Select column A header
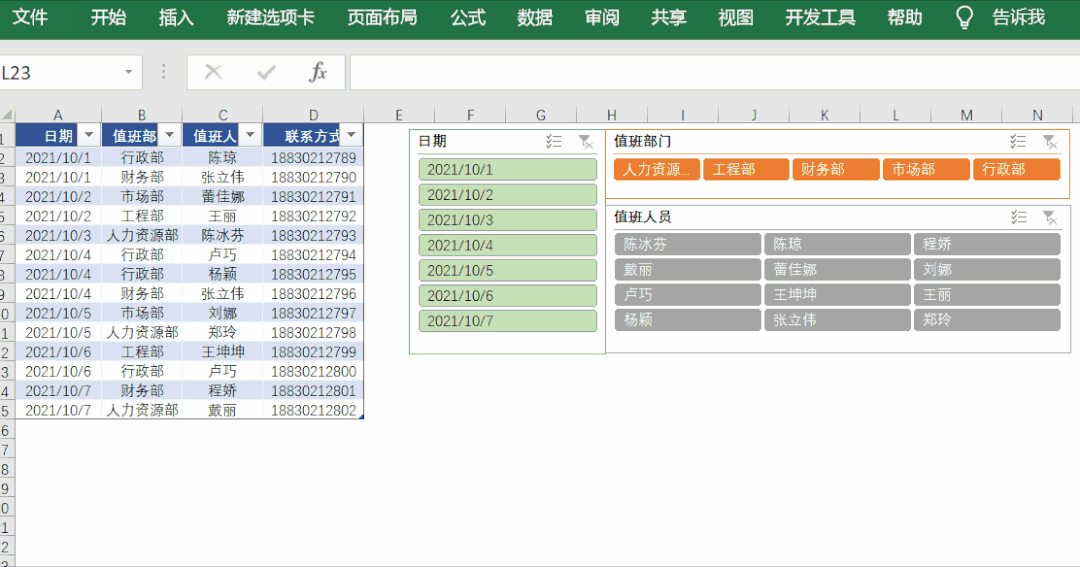This screenshot has width=1080, height=567. tap(58, 115)
